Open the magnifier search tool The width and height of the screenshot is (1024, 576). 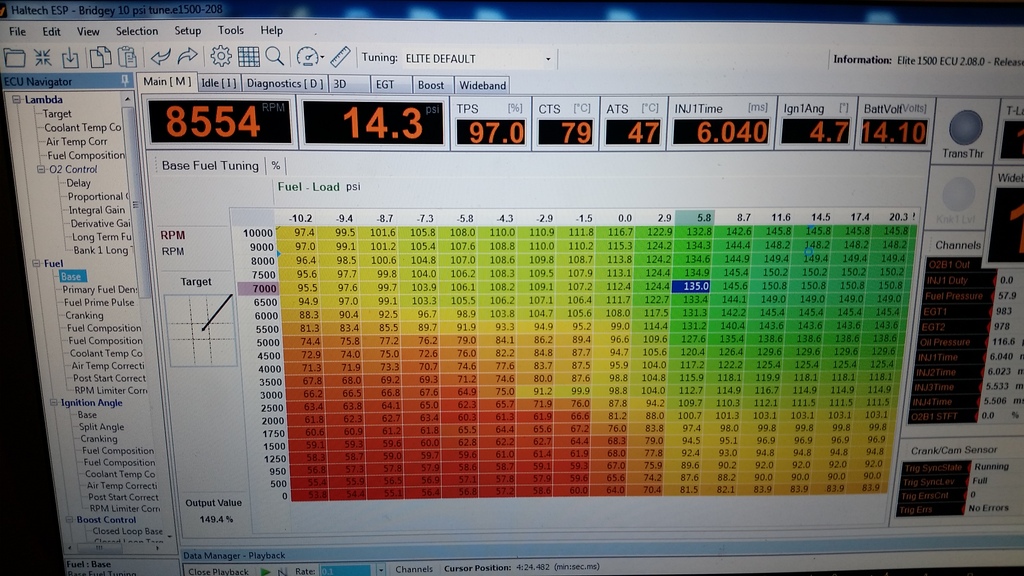(274, 57)
